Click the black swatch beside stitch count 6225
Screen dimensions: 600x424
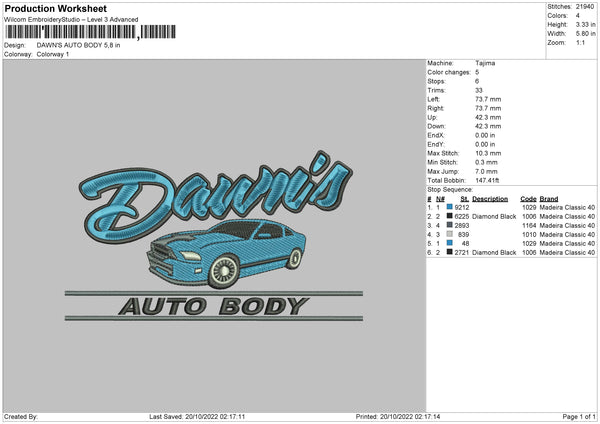450,216
